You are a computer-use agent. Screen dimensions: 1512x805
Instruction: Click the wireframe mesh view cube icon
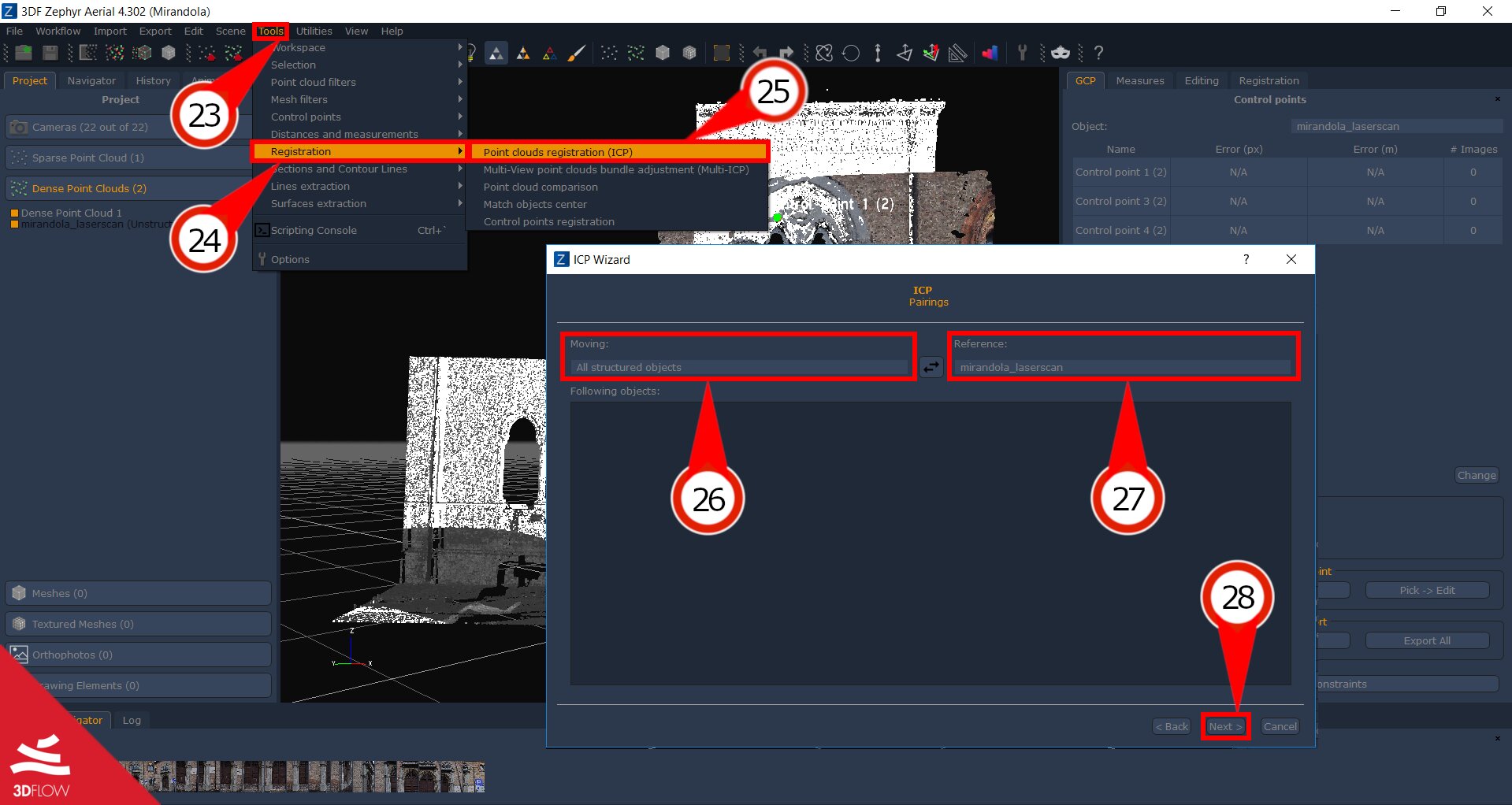coord(689,53)
